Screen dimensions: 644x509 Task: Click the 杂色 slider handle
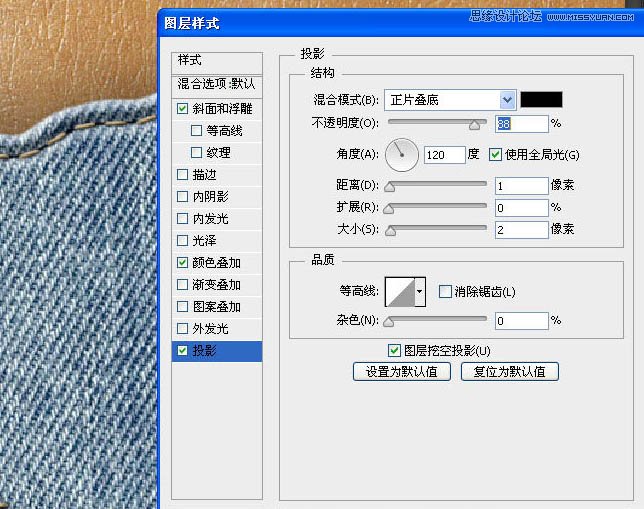click(389, 322)
